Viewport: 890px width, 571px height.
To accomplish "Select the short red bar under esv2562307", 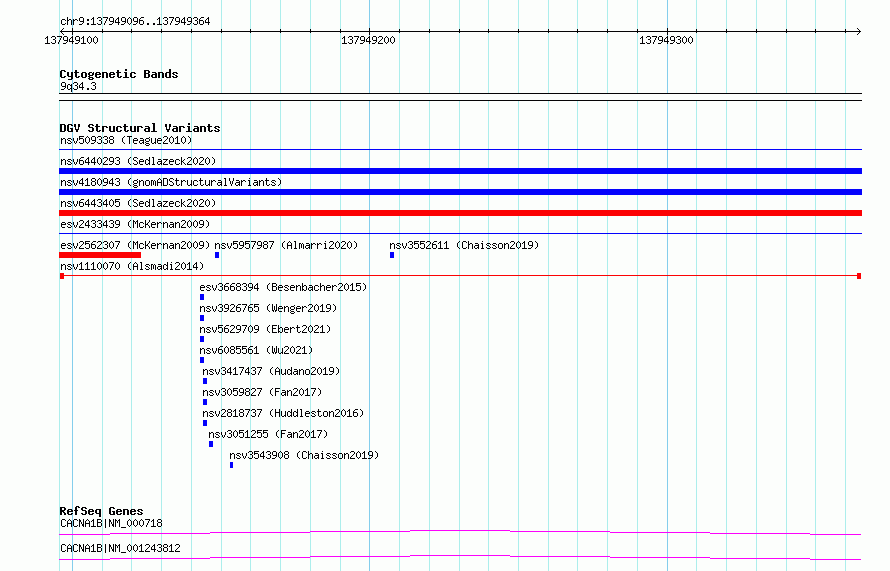I will click(x=100, y=255).
